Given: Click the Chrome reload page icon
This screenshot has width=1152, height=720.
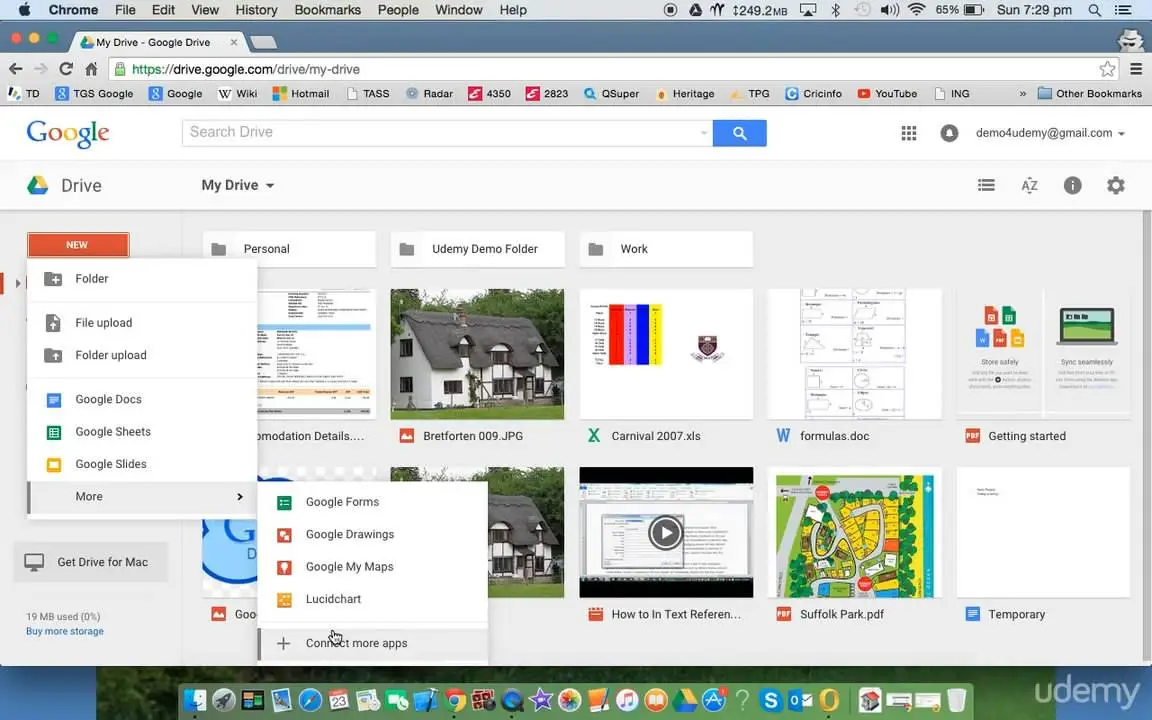Looking at the screenshot, I should (65, 69).
